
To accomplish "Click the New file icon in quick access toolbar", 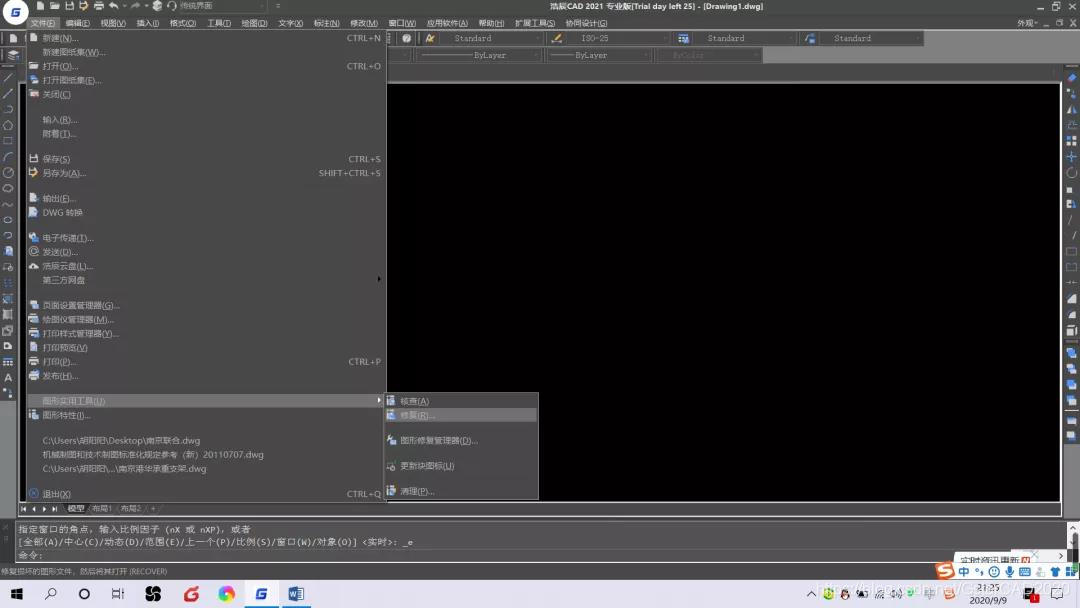I will pos(41,6).
